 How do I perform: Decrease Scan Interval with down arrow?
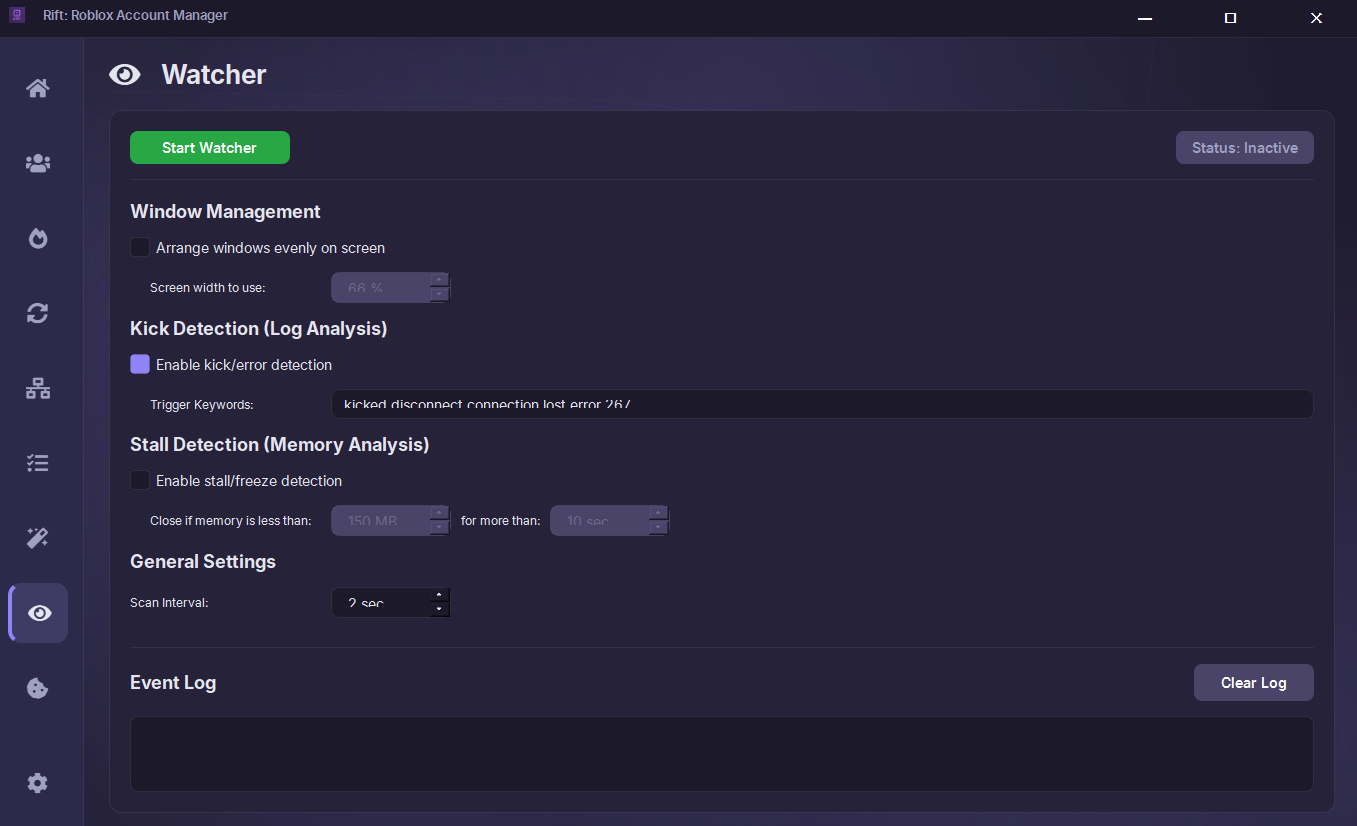439,609
